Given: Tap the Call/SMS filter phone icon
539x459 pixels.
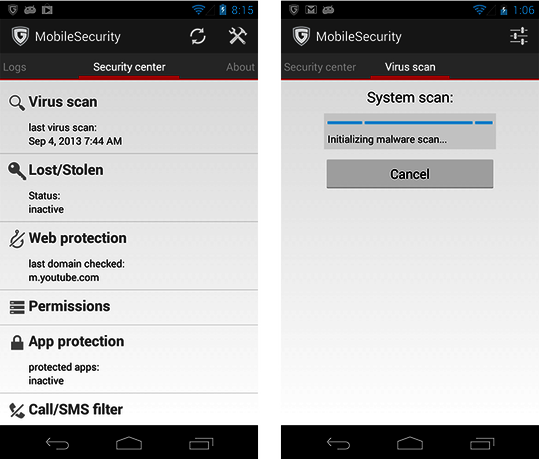Looking at the screenshot, I should coord(17,411).
